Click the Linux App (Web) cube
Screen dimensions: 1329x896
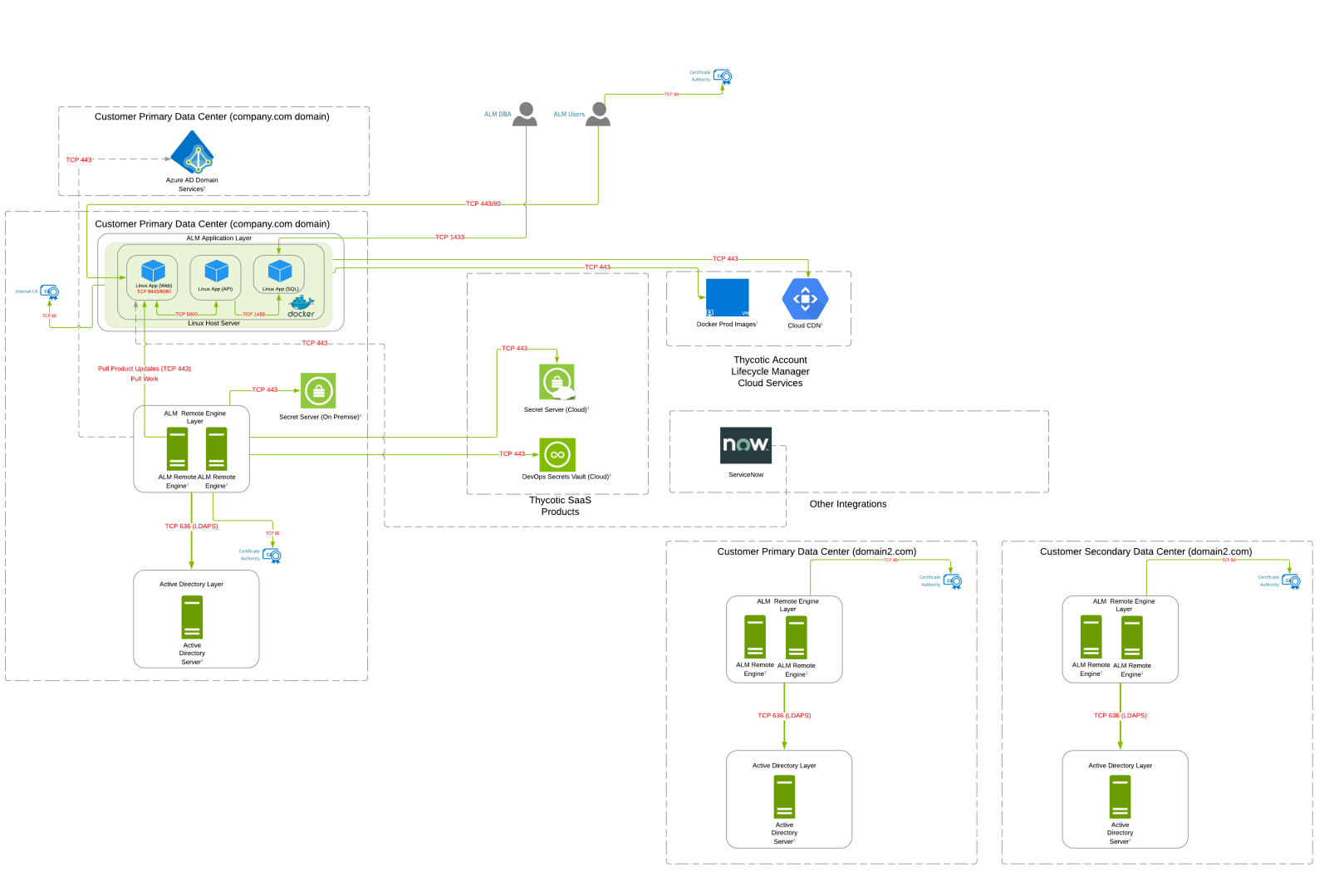click(153, 271)
